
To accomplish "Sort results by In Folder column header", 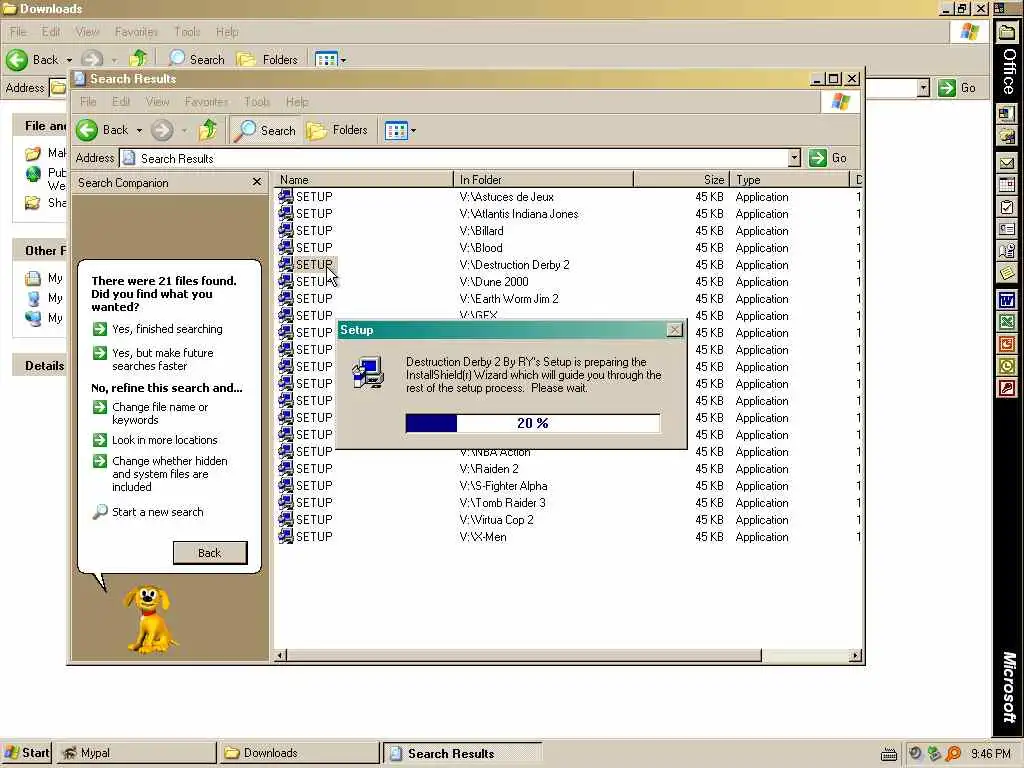I will (543, 180).
